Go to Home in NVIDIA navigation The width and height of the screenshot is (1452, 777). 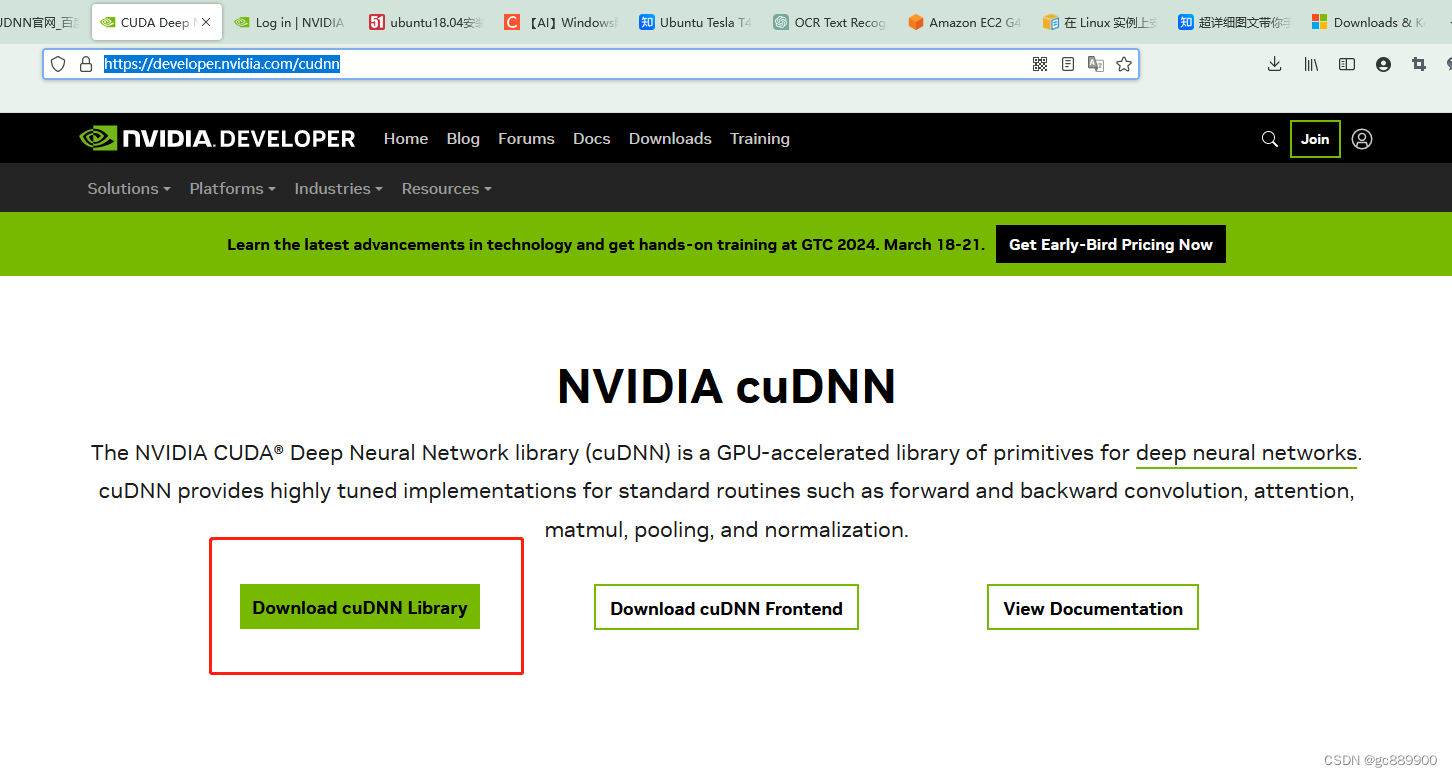point(406,139)
